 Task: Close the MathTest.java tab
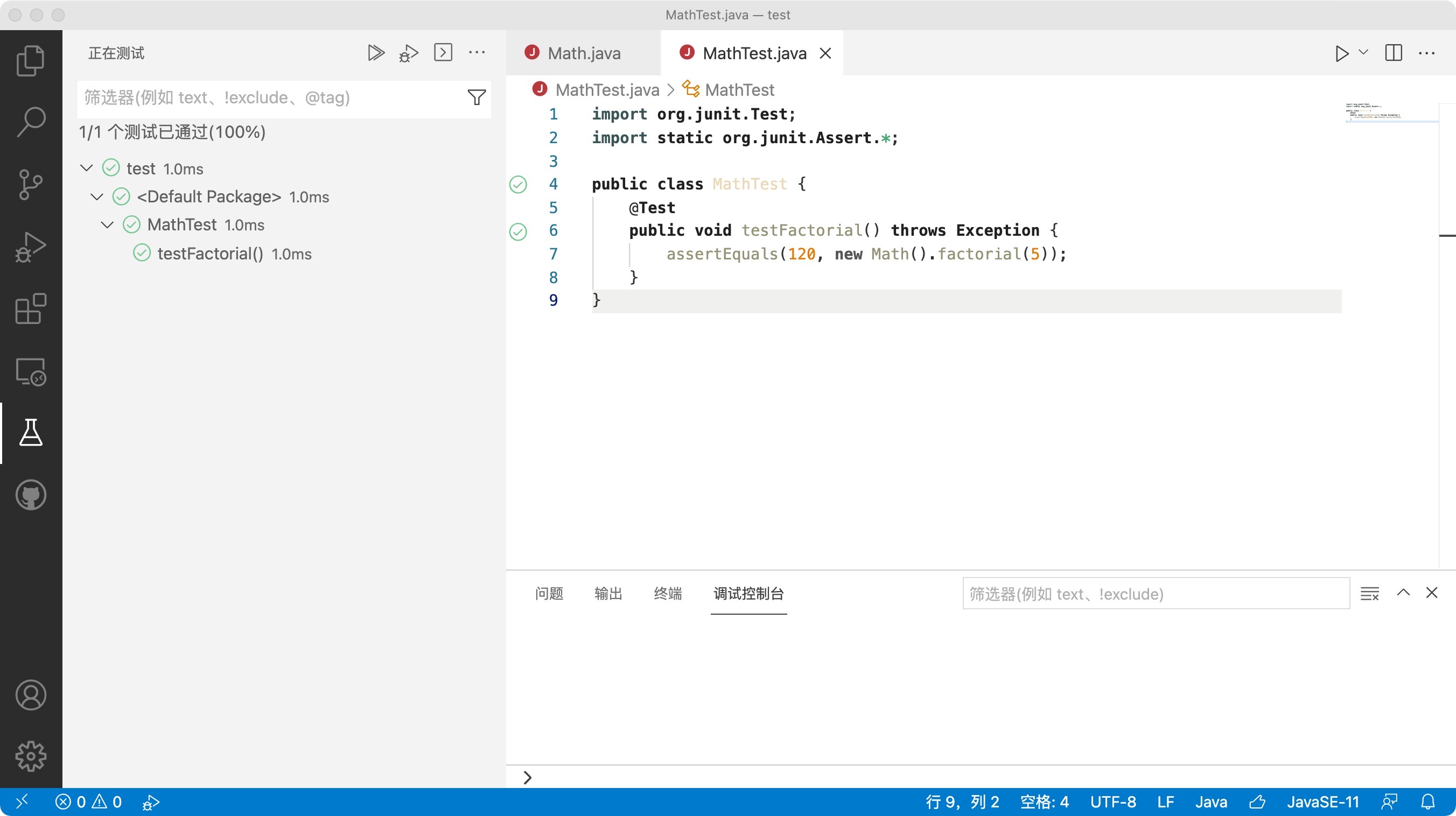[x=825, y=53]
